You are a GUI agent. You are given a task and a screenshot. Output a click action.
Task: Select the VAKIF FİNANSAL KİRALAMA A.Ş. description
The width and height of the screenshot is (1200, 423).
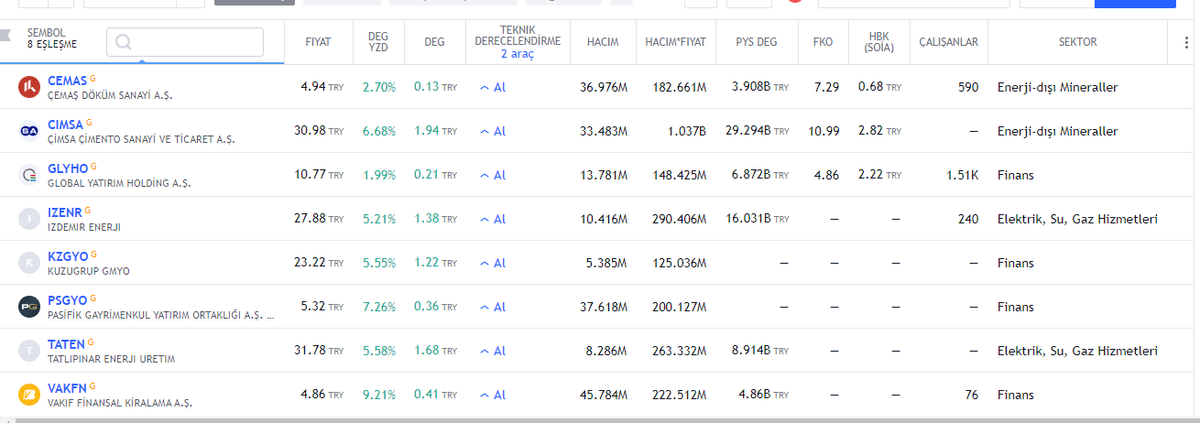click(x=120, y=403)
